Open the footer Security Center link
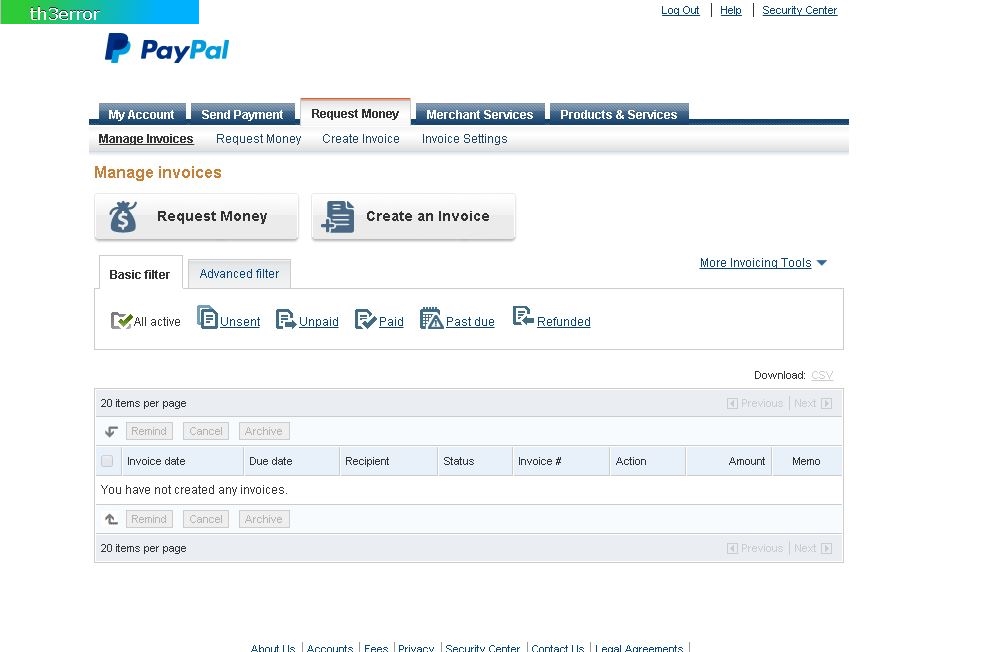This screenshot has height=652, width=1007. tap(482, 648)
